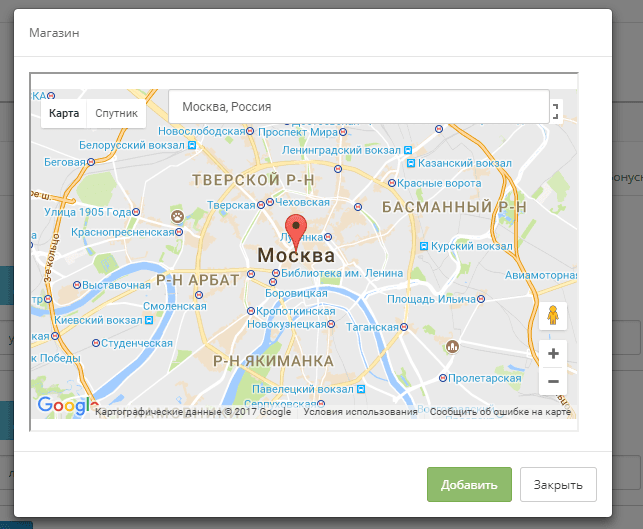This screenshot has height=529, width=643.
Task: Click Новослободская metro station marker
Action: click(250, 131)
